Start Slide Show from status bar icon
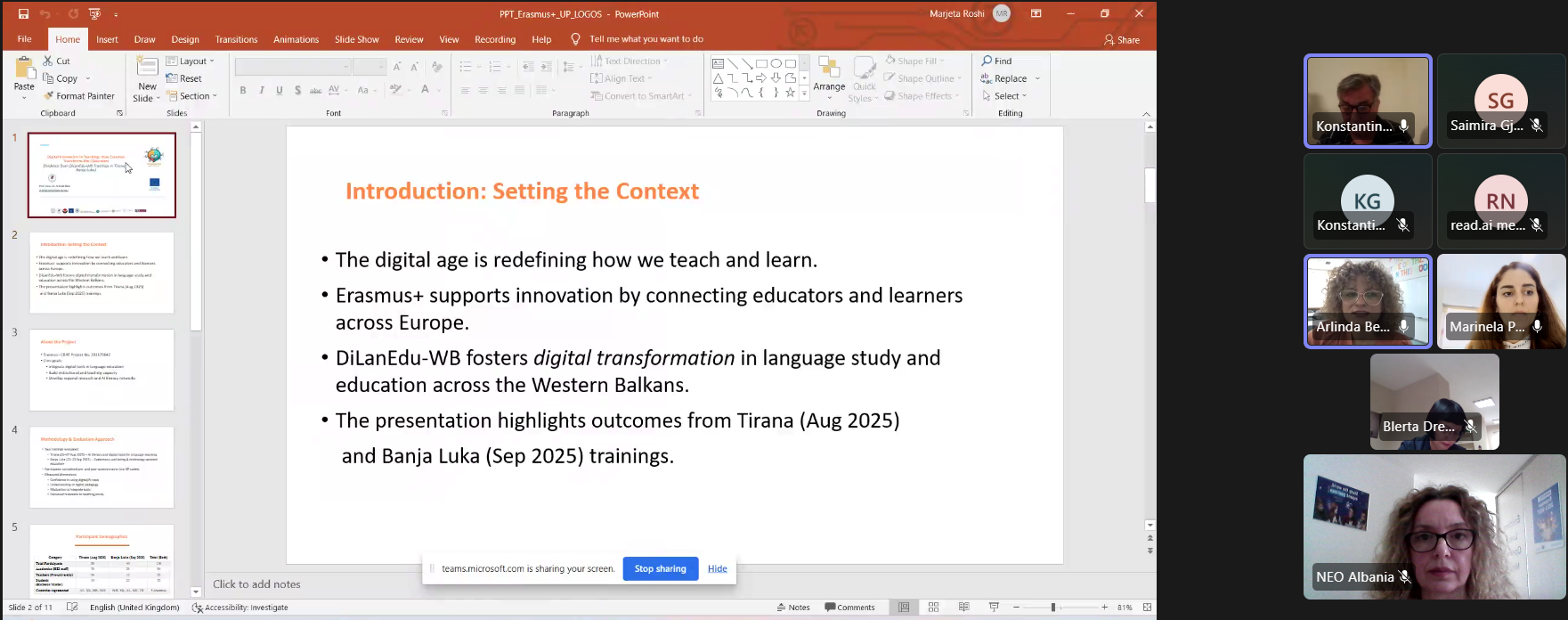 coord(994,608)
